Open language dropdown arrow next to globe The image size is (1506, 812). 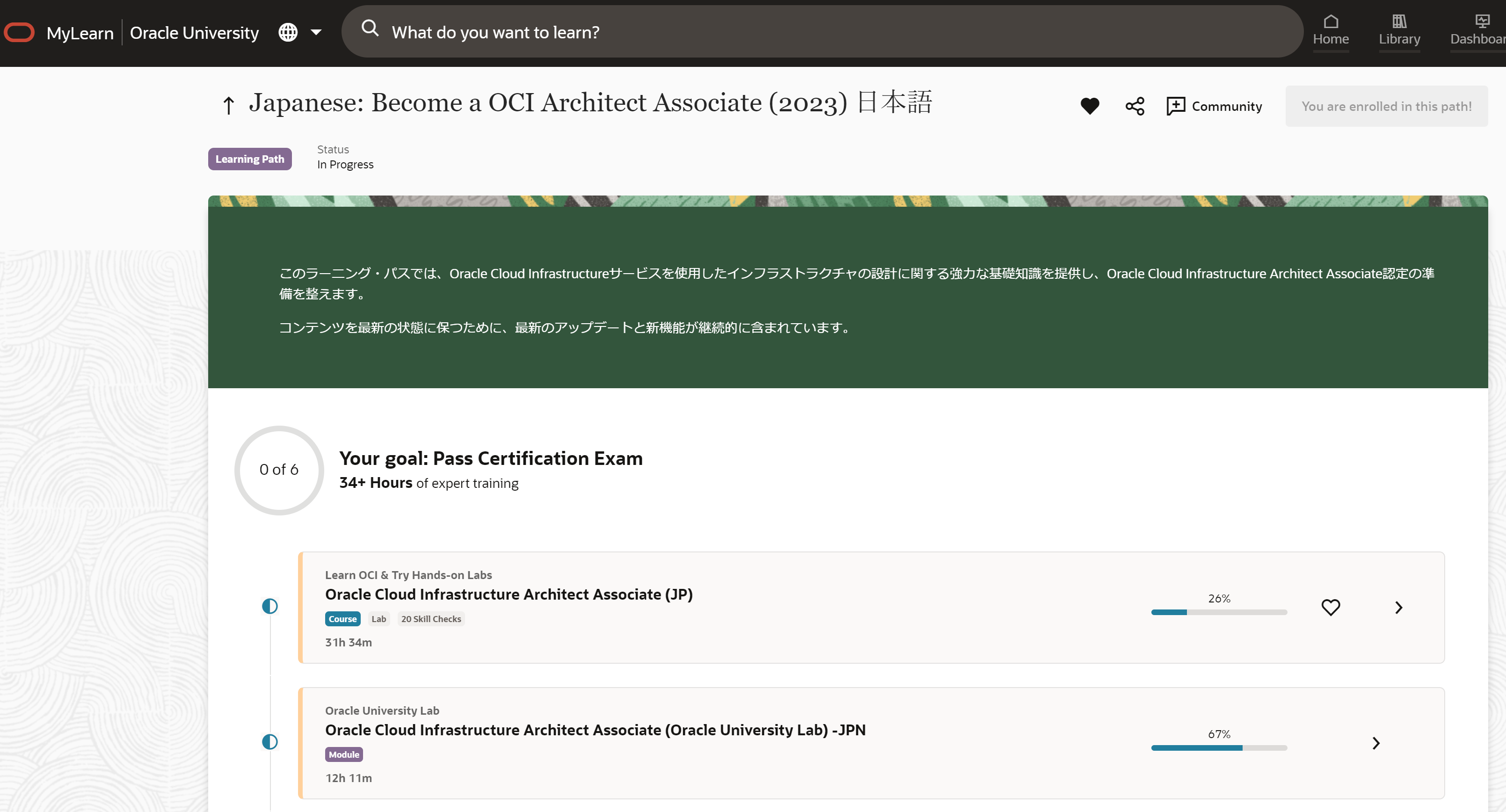(316, 32)
